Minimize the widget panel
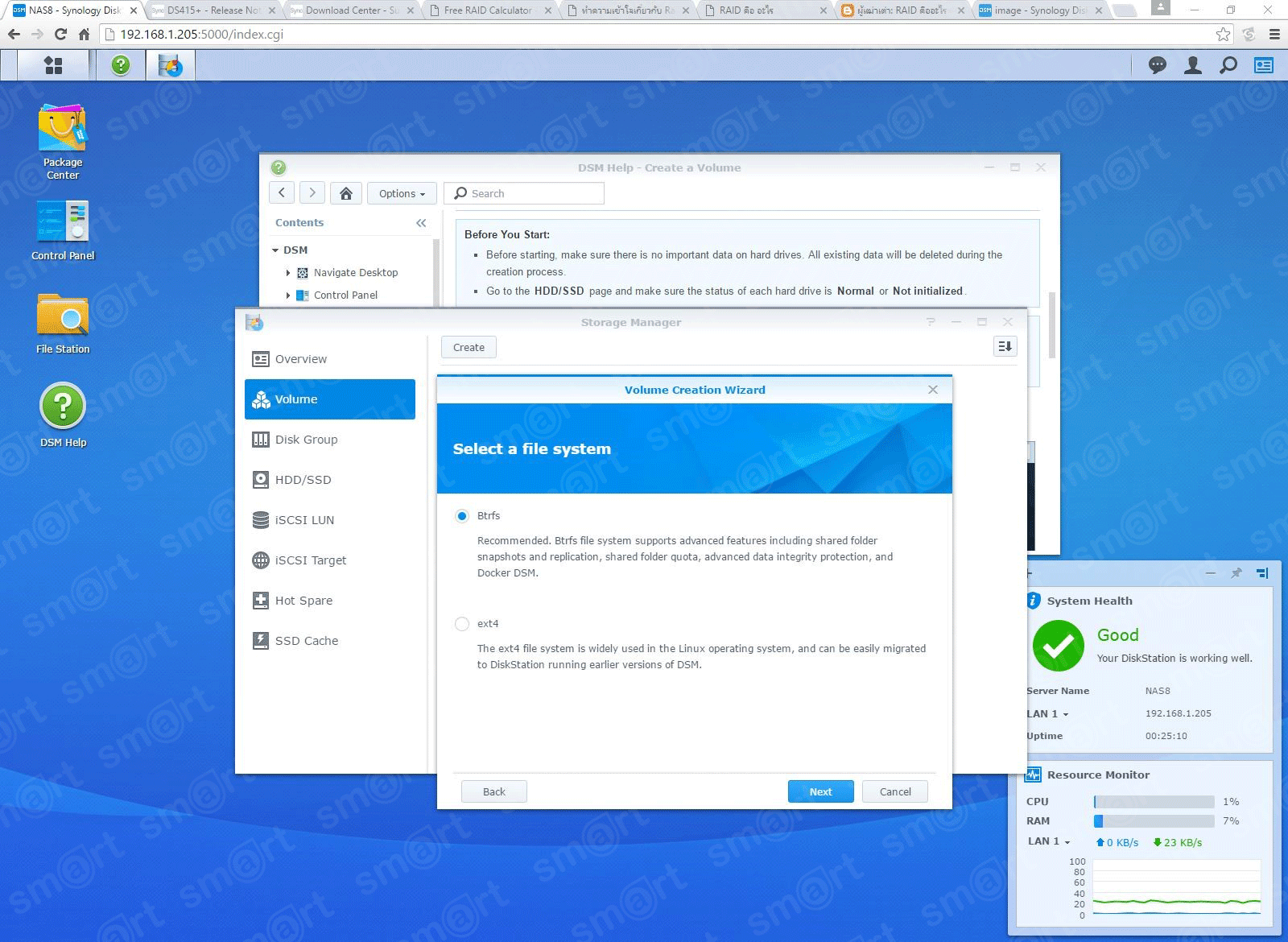 tap(1211, 573)
